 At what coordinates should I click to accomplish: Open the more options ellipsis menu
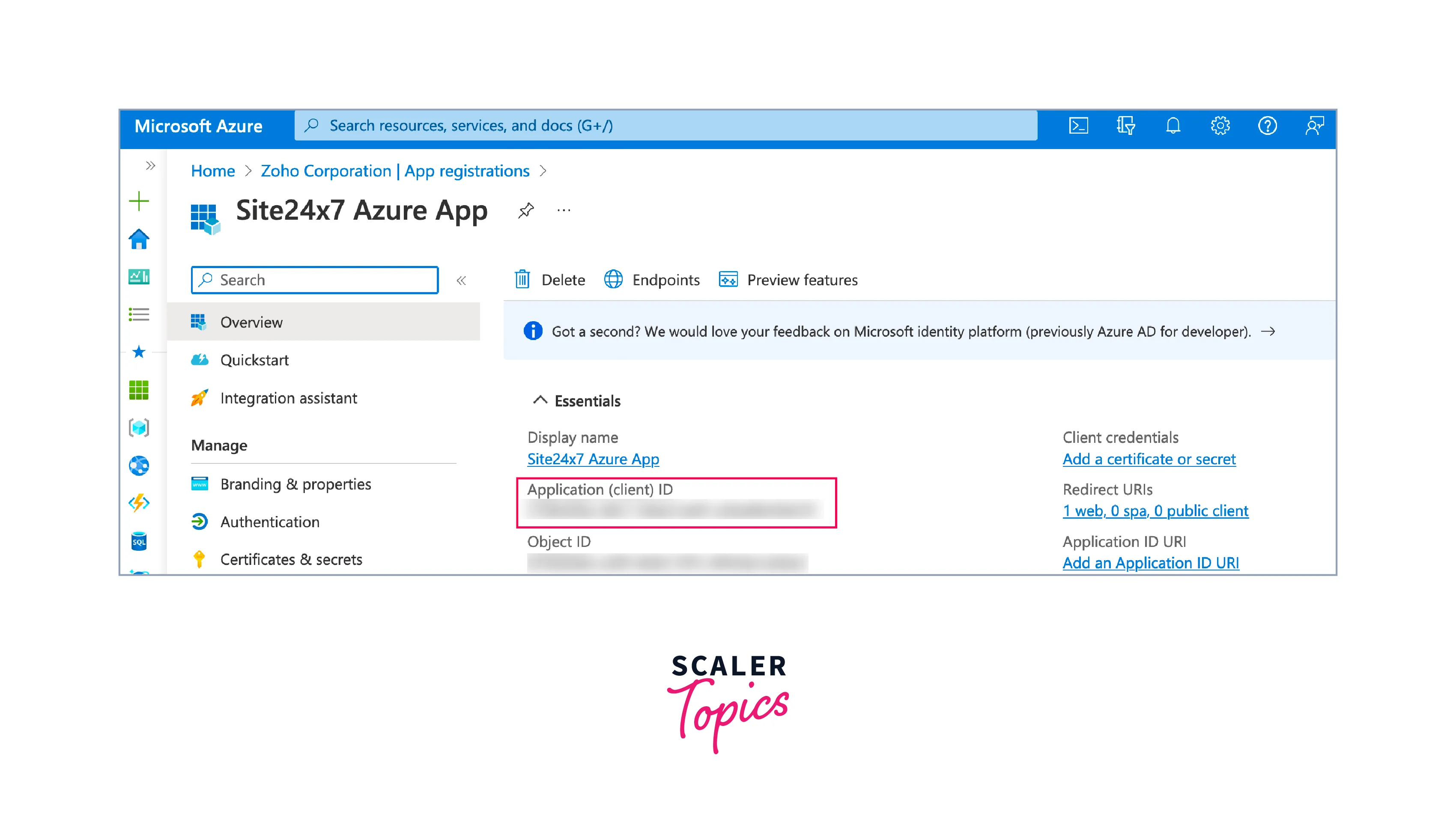pos(564,210)
